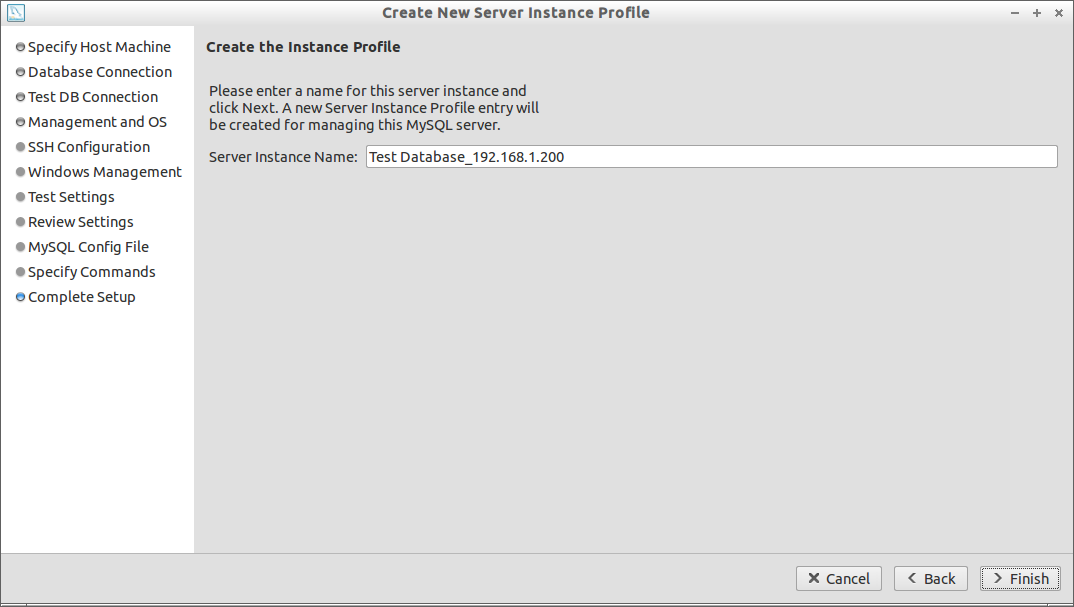
Task: Select the Specify Commands step
Action: tap(92, 272)
